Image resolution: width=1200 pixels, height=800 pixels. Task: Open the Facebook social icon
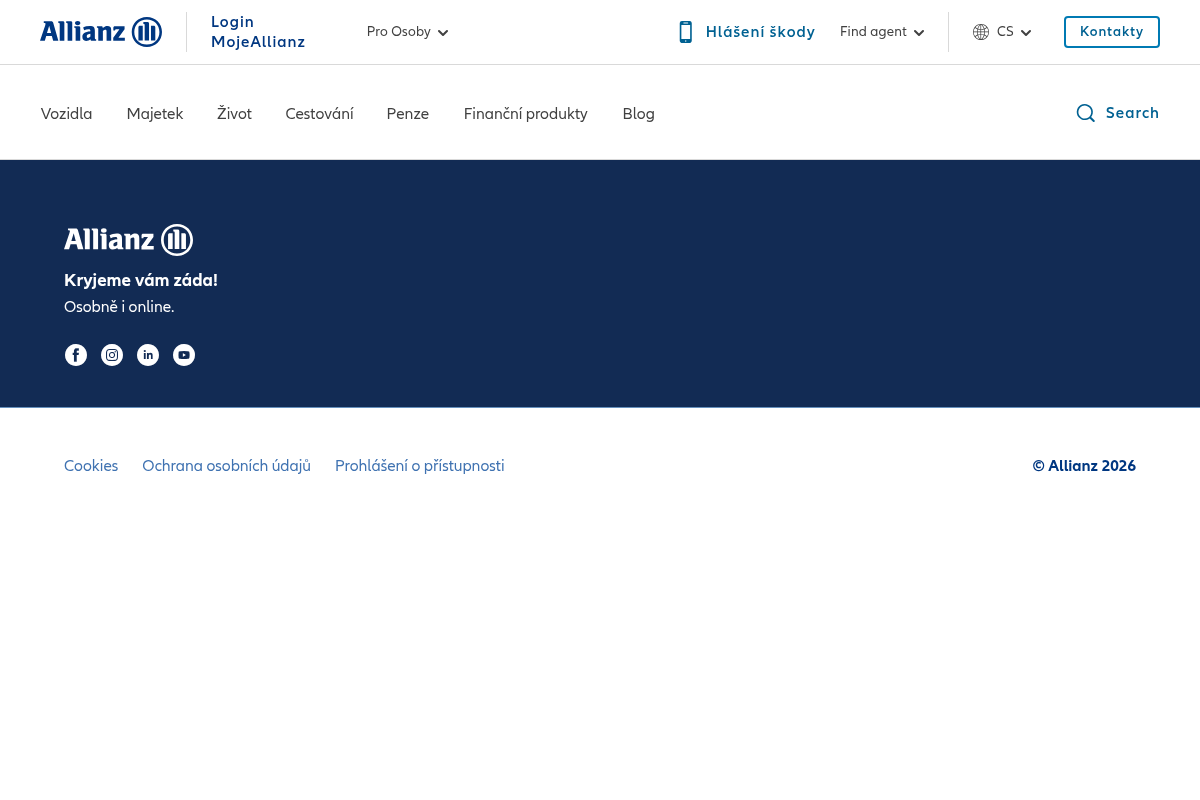[x=76, y=355]
